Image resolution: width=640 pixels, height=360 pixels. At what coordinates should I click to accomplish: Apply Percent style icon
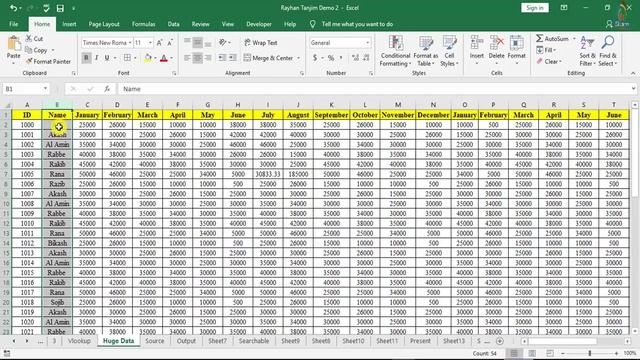point(331,58)
